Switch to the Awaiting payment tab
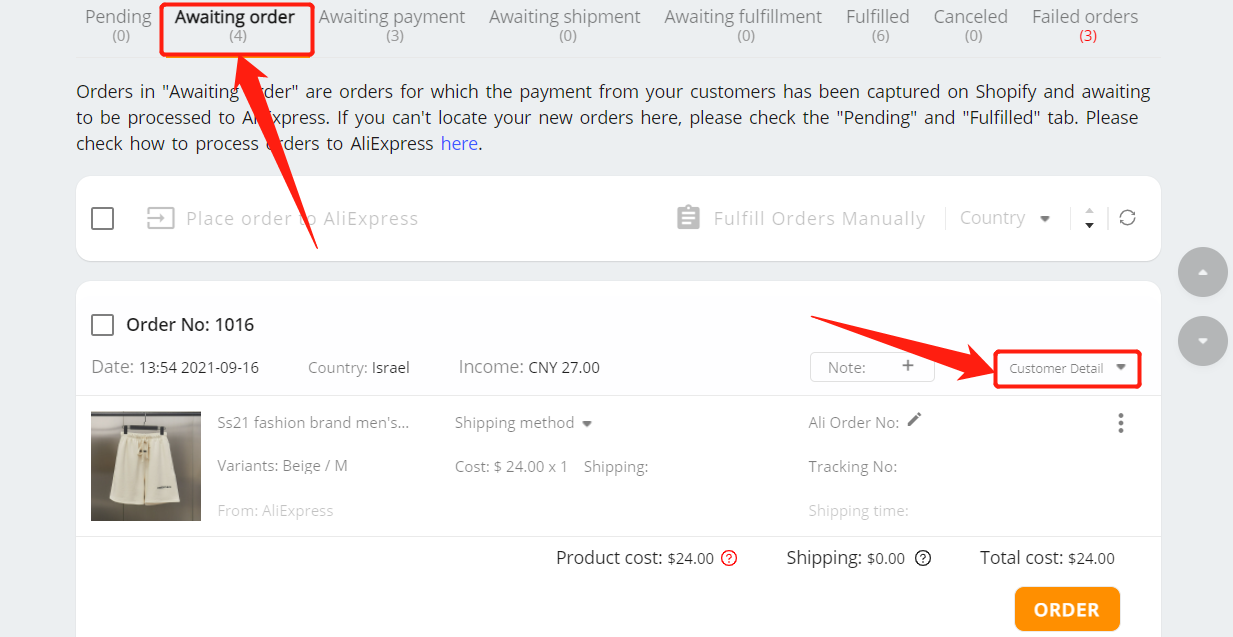Image resolution: width=1233 pixels, height=637 pixels. pos(392,26)
